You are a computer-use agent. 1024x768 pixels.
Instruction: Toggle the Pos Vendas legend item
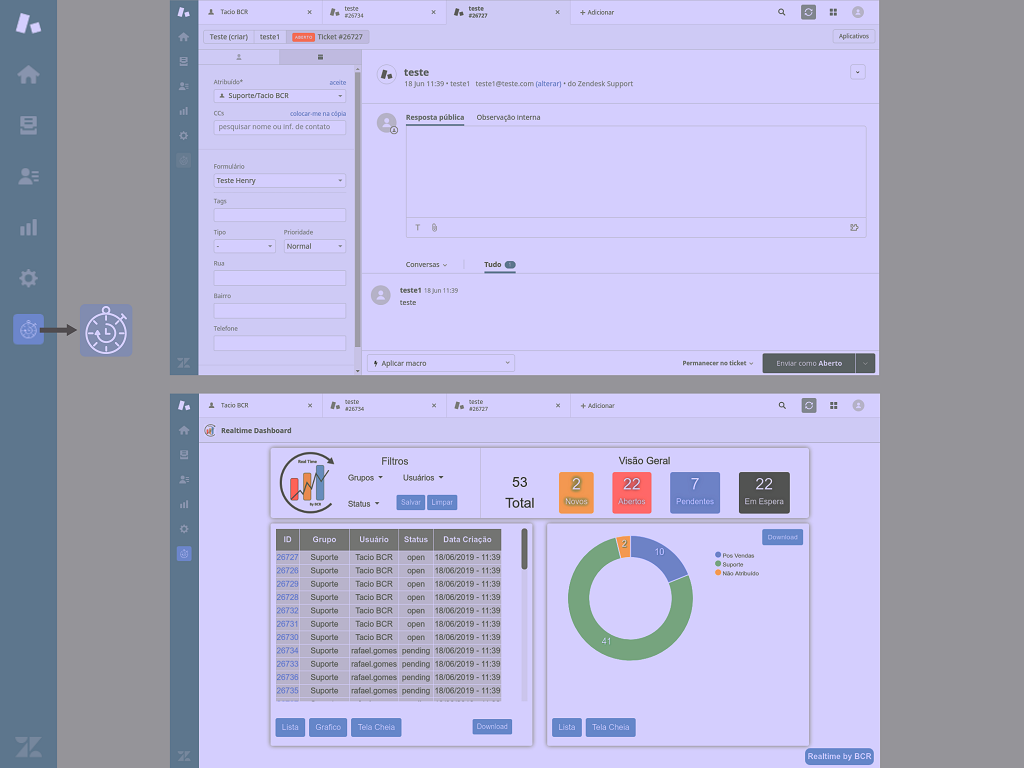735,554
